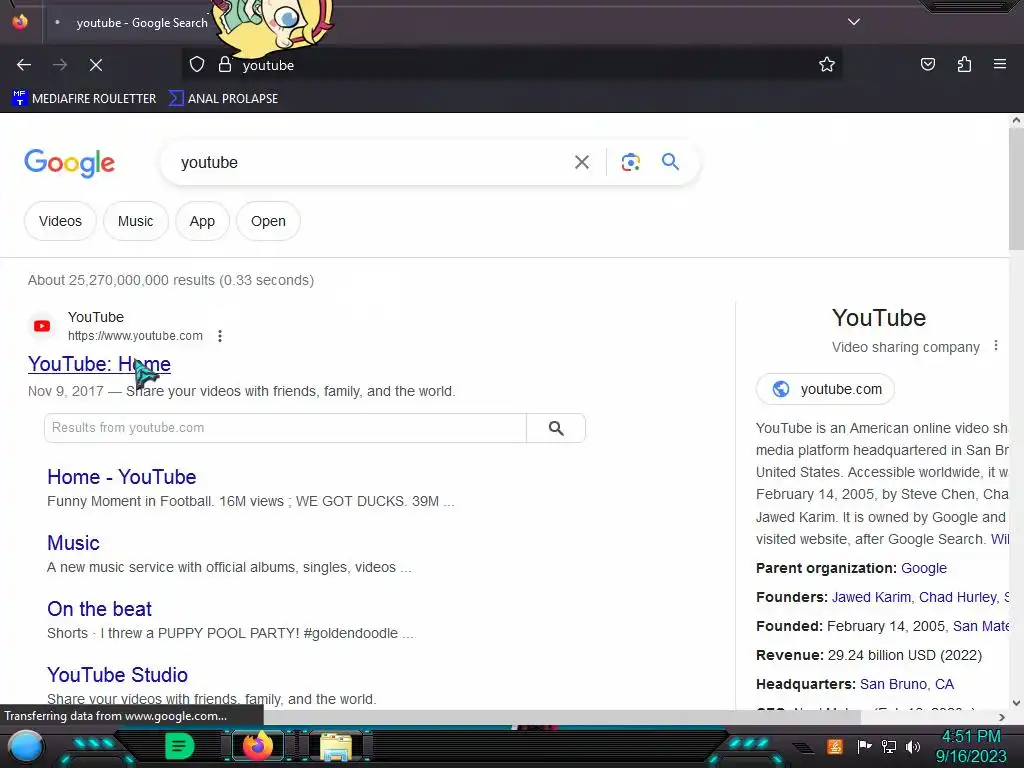This screenshot has width=1024, height=768.
Task: Open the green notes app in taskbar
Action: [180, 746]
